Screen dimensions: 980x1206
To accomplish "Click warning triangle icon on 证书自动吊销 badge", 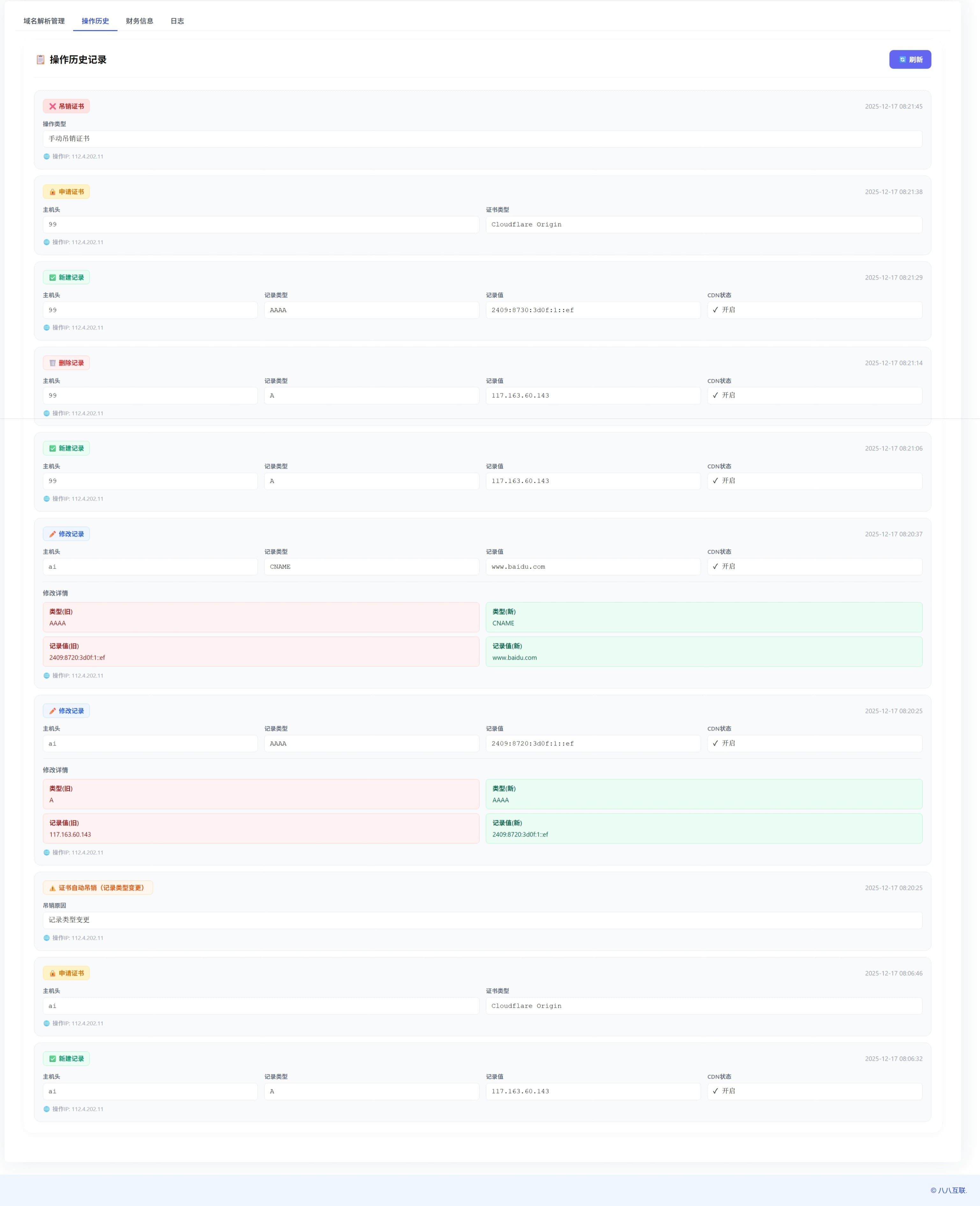I will click(x=53, y=888).
